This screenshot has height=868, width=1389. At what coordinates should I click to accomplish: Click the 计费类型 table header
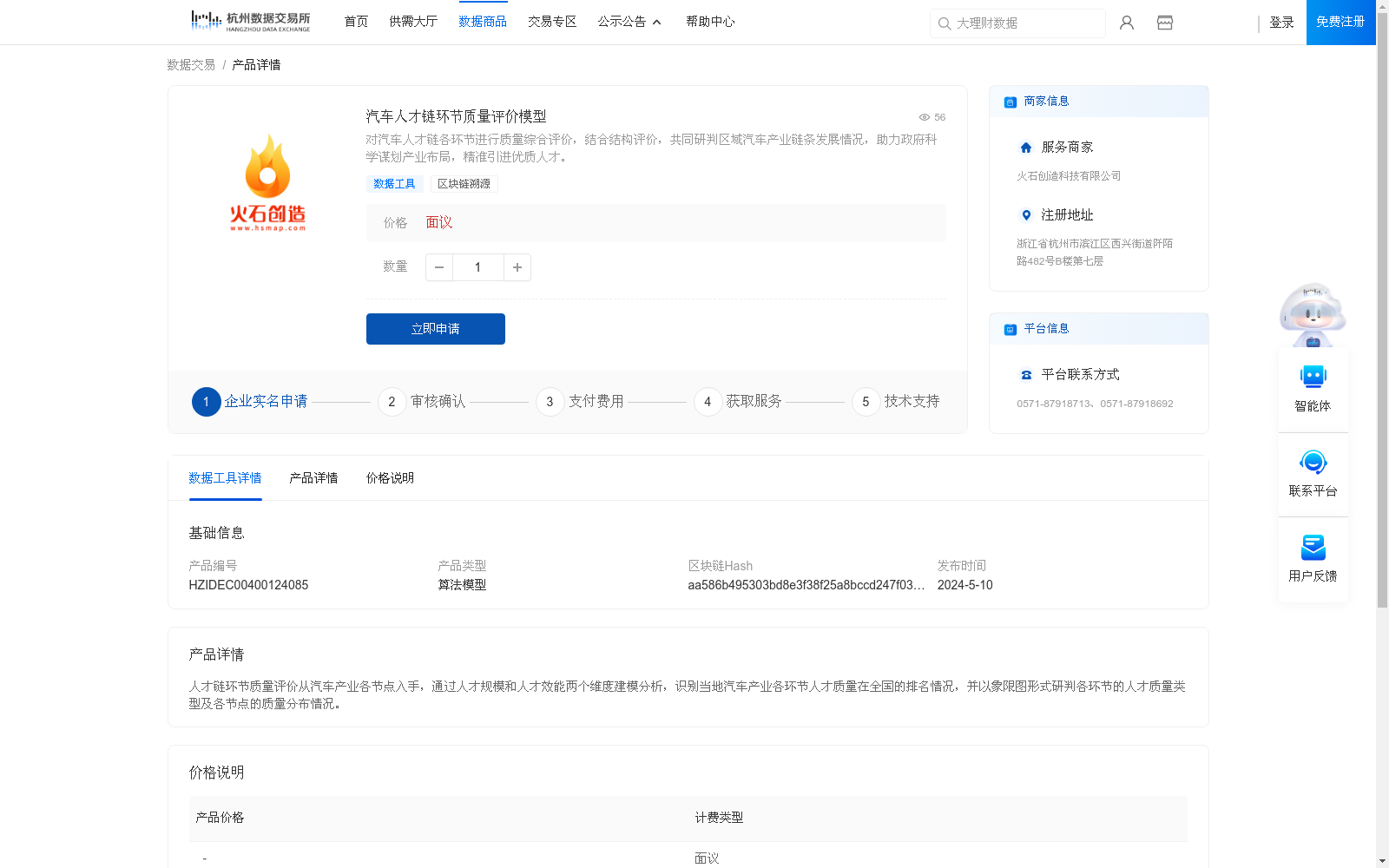point(719,818)
